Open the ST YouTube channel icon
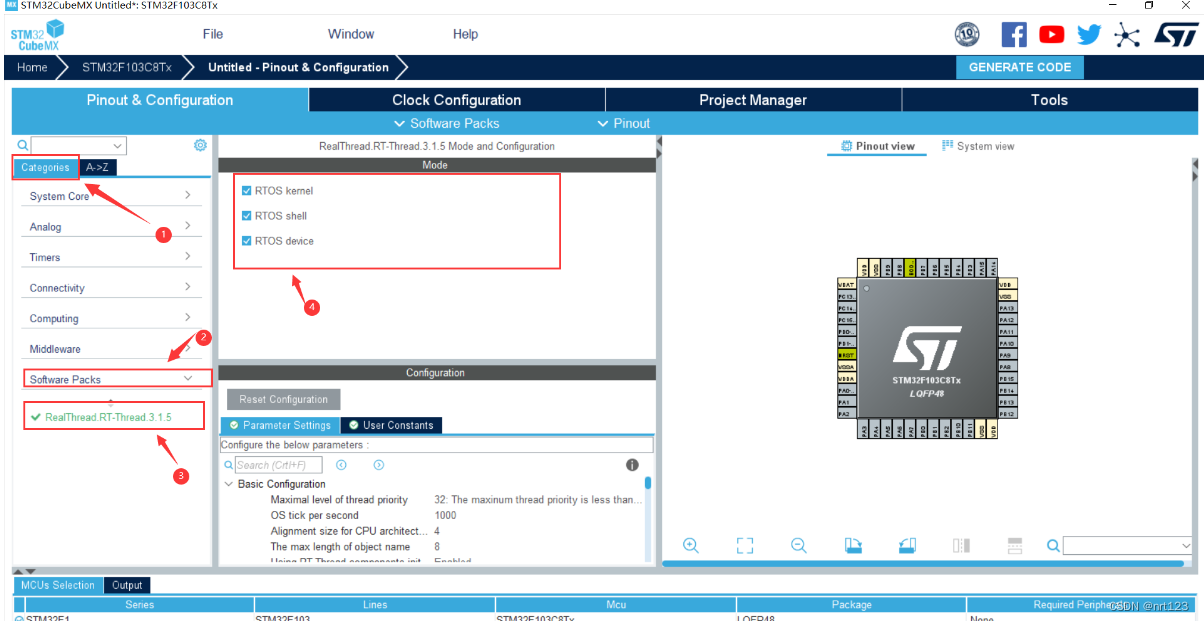The width and height of the screenshot is (1204, 621). pyautogui.click(x=1051, y=34)
